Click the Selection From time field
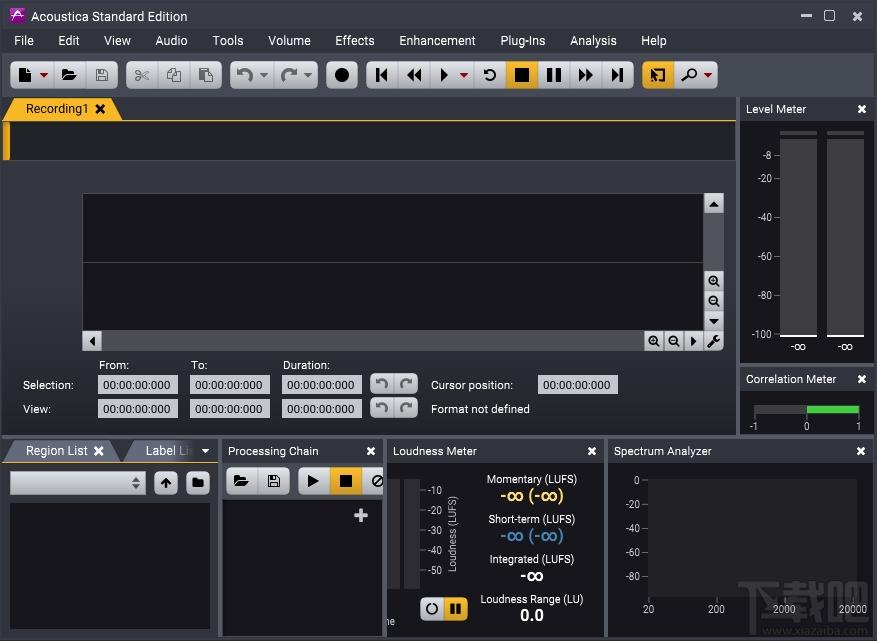This screenshot has height=641, width=877. 138,385
